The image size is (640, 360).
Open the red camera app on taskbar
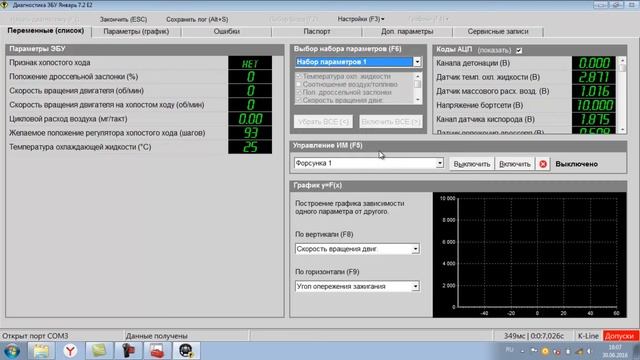pos(128,351)
